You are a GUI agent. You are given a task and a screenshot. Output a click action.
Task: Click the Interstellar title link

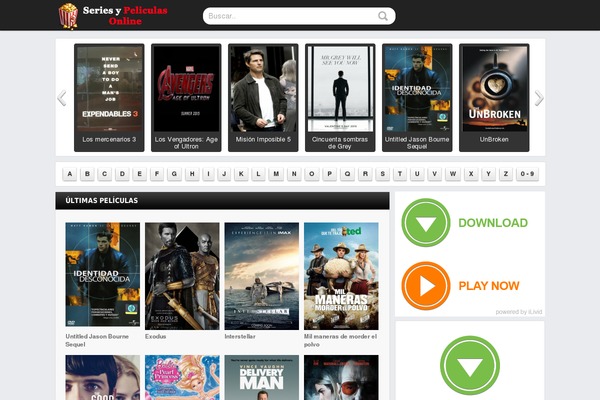click(240, 336)
